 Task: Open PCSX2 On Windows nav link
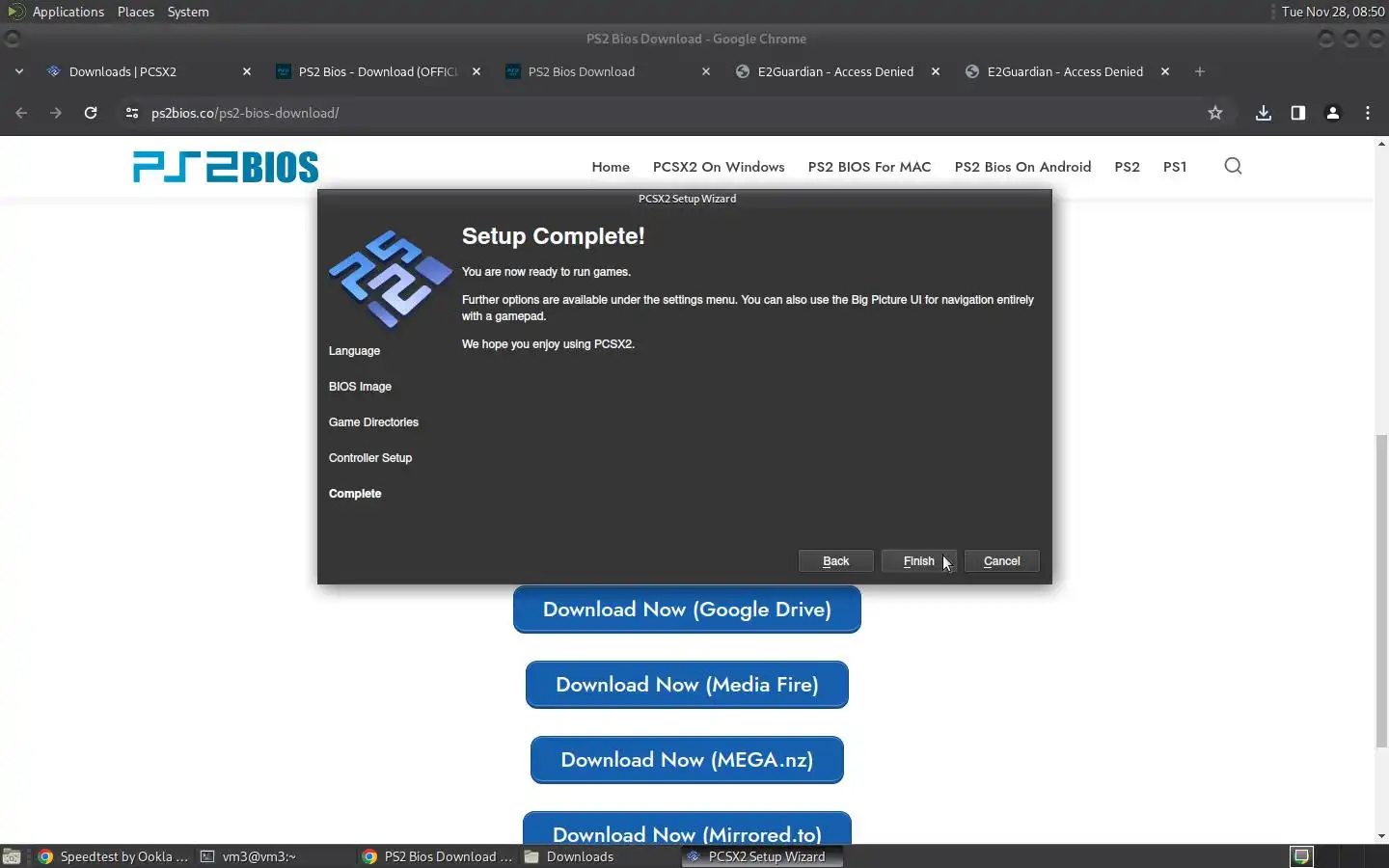[x=719, y=167]
